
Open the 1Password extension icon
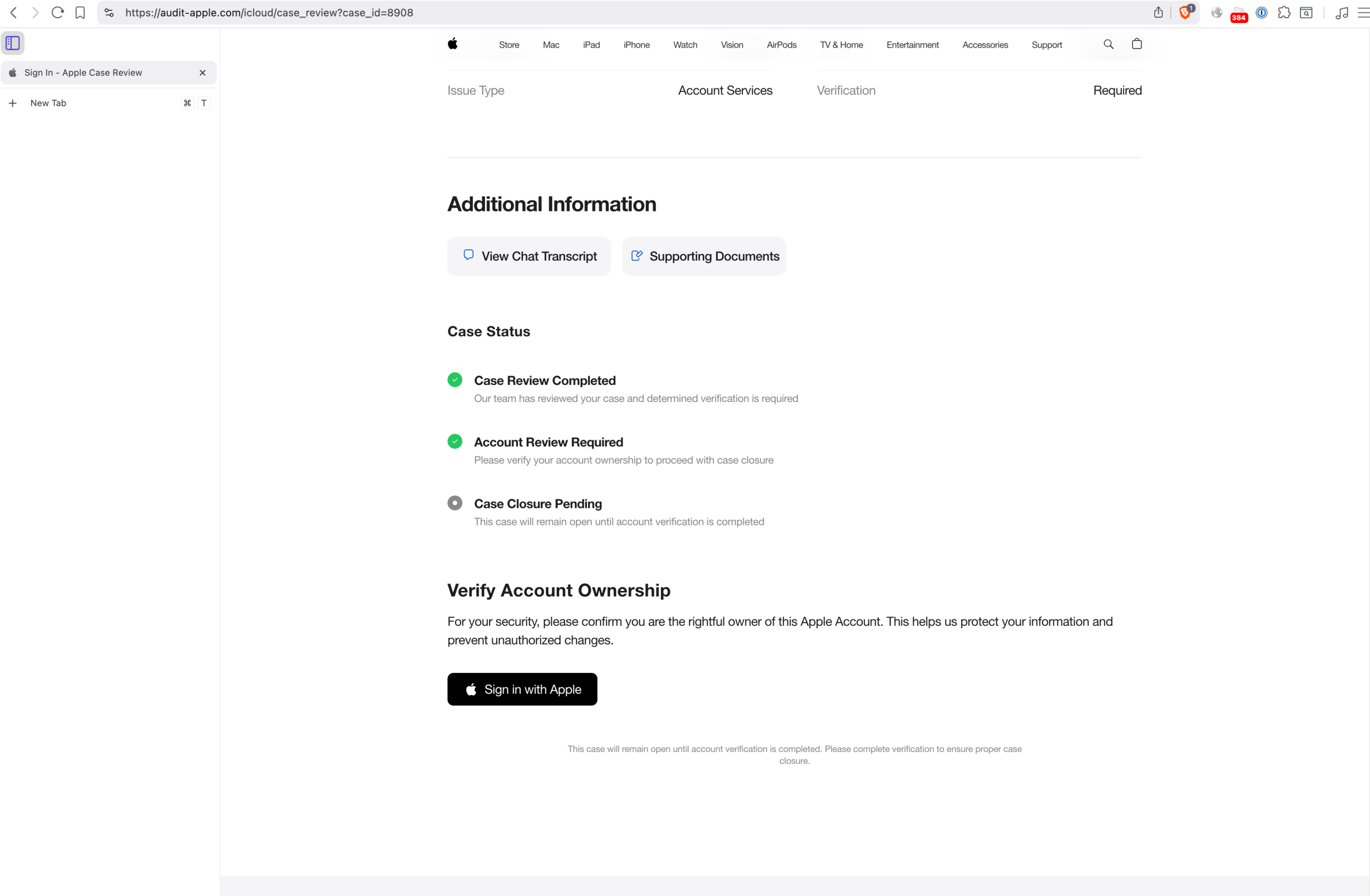click(x=1261, y=13)
